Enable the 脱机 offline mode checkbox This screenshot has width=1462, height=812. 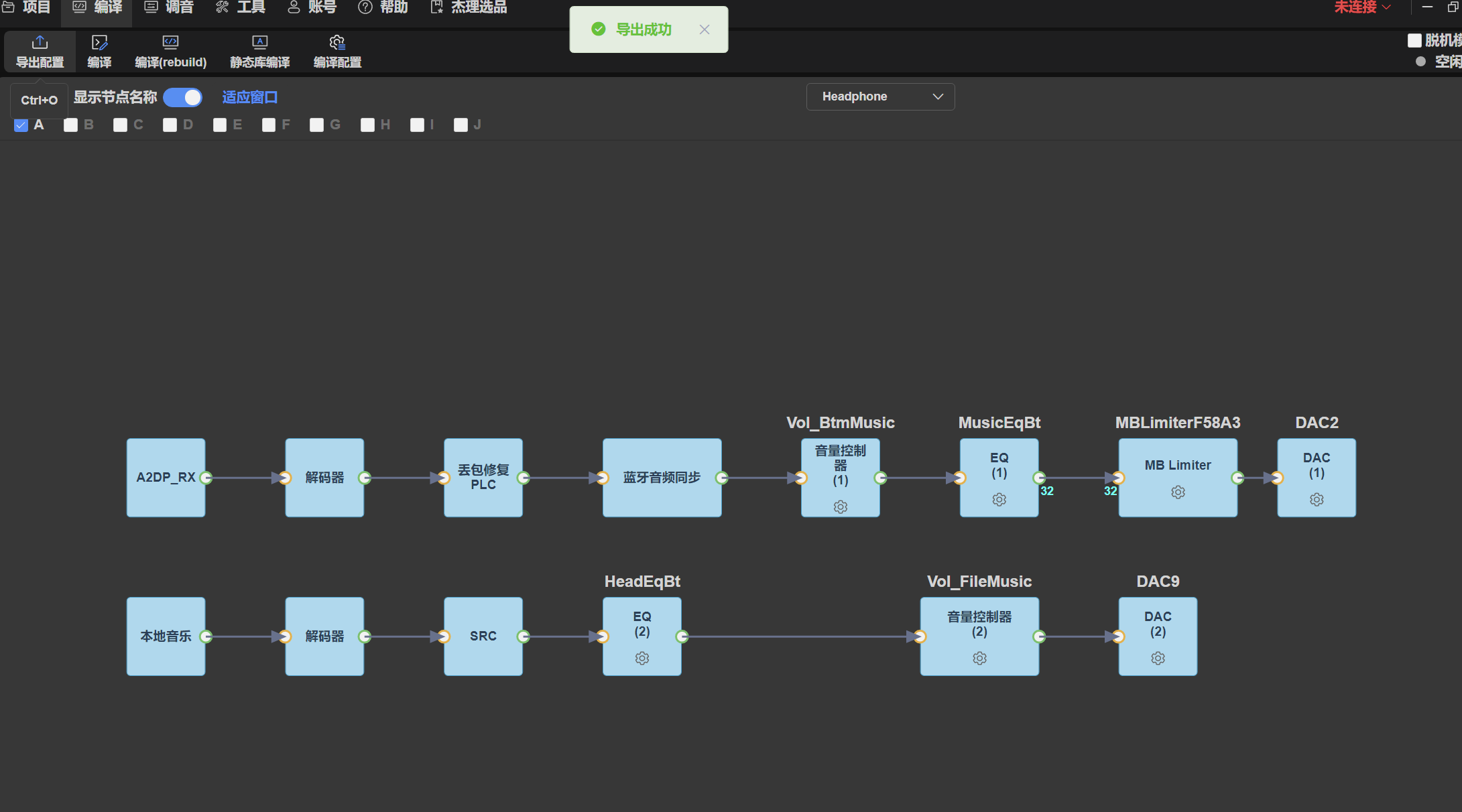click(x=1414, y=40)
